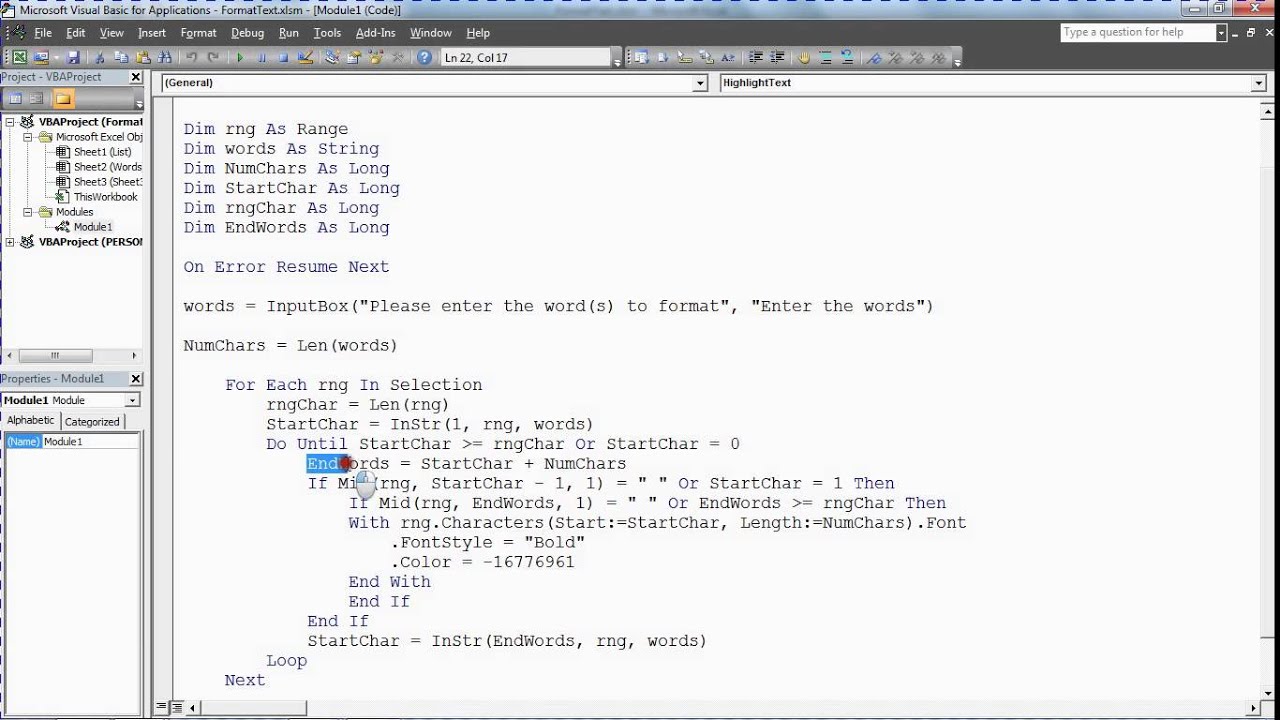Open the (General) object dropdown
1280x720 pixels.
pyautogui.click(x=700, y=83)
